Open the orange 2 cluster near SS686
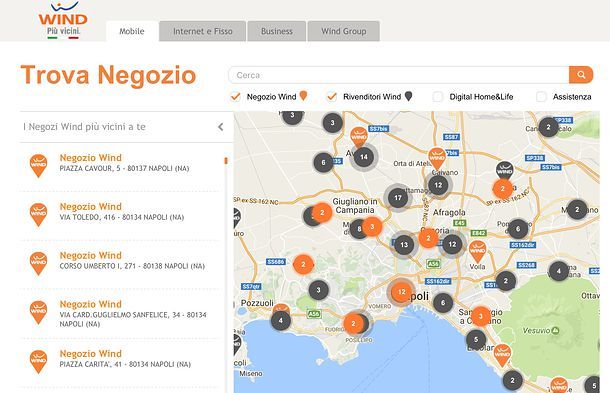The width and height of the screenshot is (610, 393). click(x=303, y=265)
